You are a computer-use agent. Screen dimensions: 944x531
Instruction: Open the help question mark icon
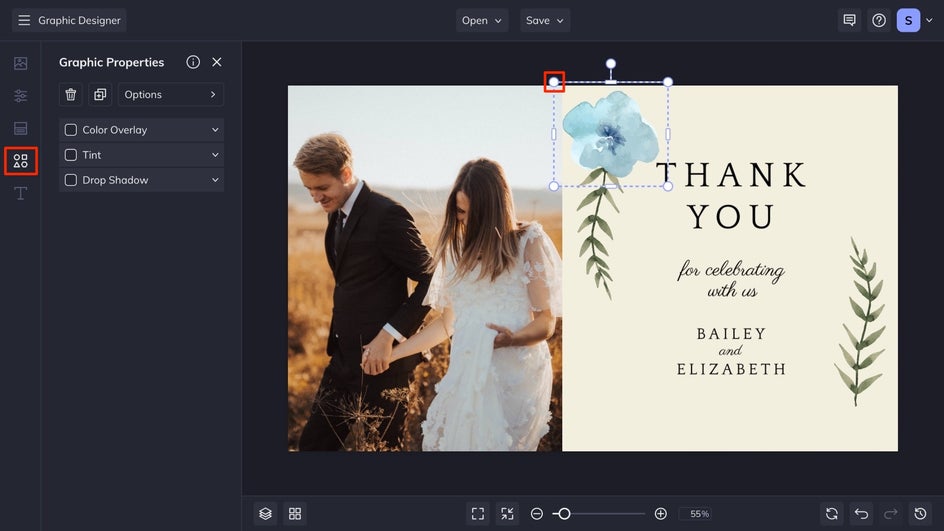coord(879,20)
